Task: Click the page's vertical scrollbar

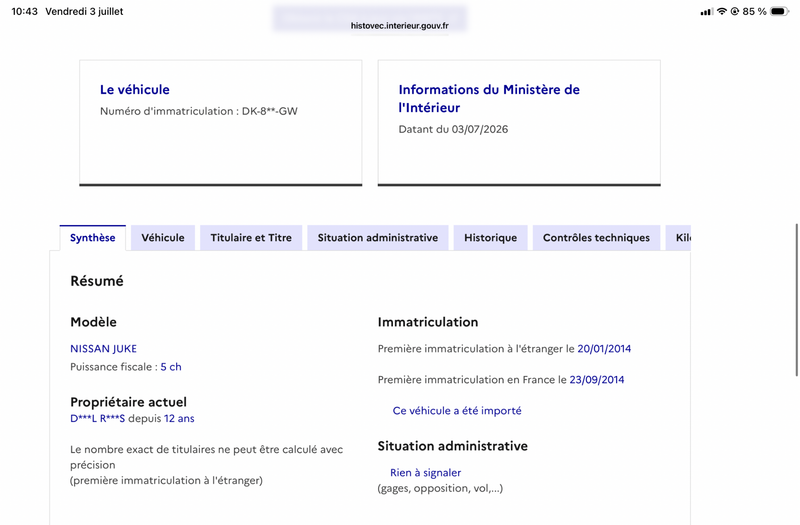Action: (x=796, y=300)
